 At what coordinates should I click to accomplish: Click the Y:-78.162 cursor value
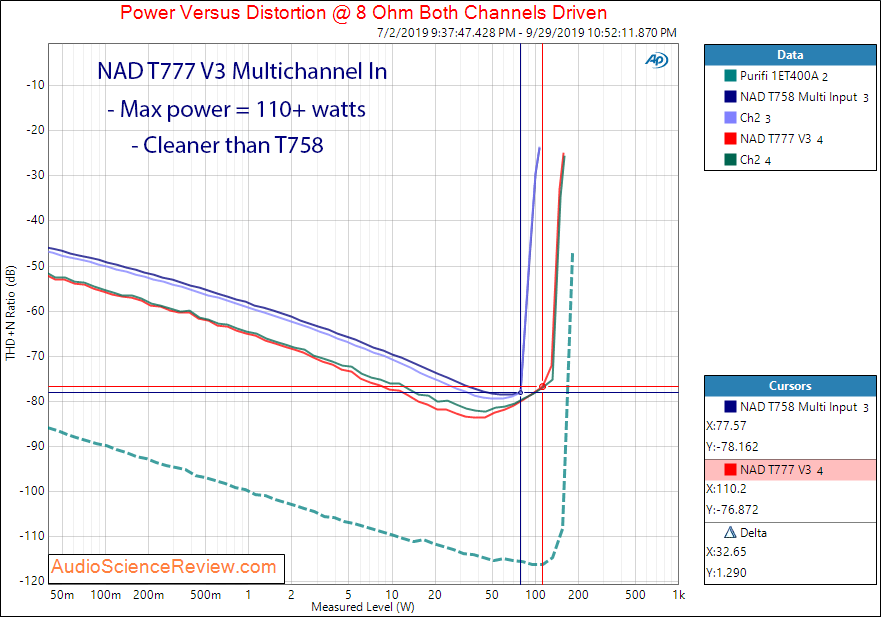[732, 447]
